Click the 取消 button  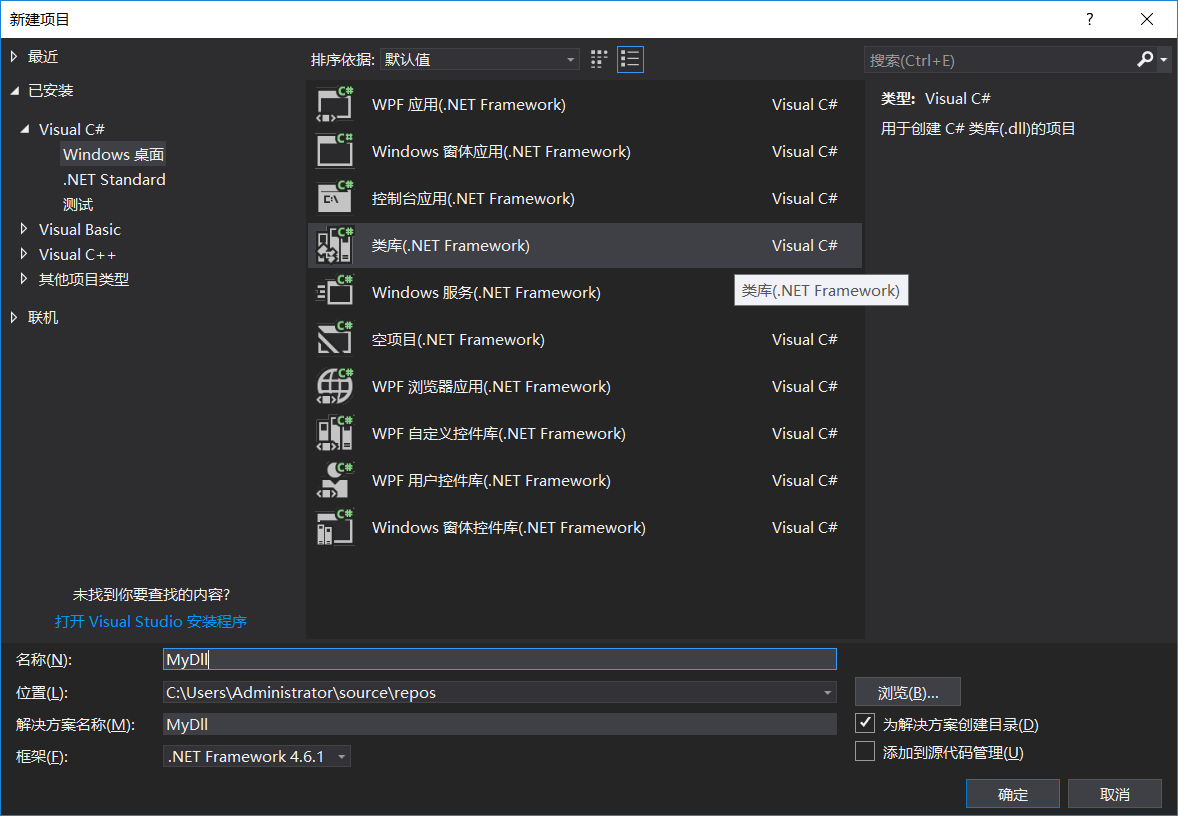click(1115, 794)
